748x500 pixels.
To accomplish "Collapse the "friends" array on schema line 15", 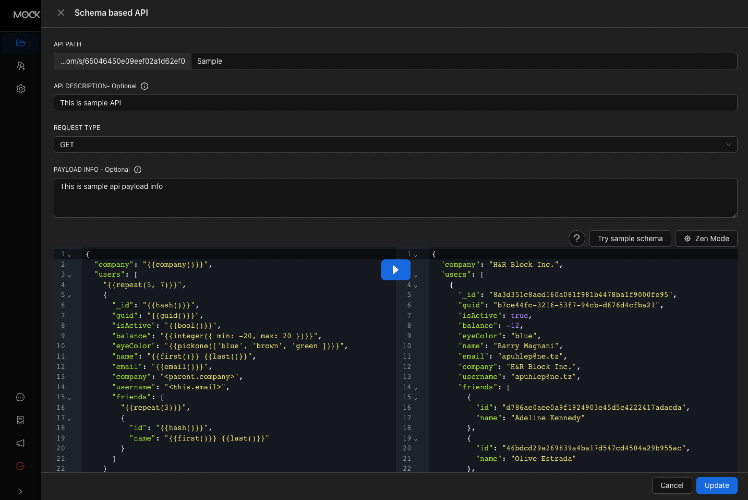I will [68, 396].
